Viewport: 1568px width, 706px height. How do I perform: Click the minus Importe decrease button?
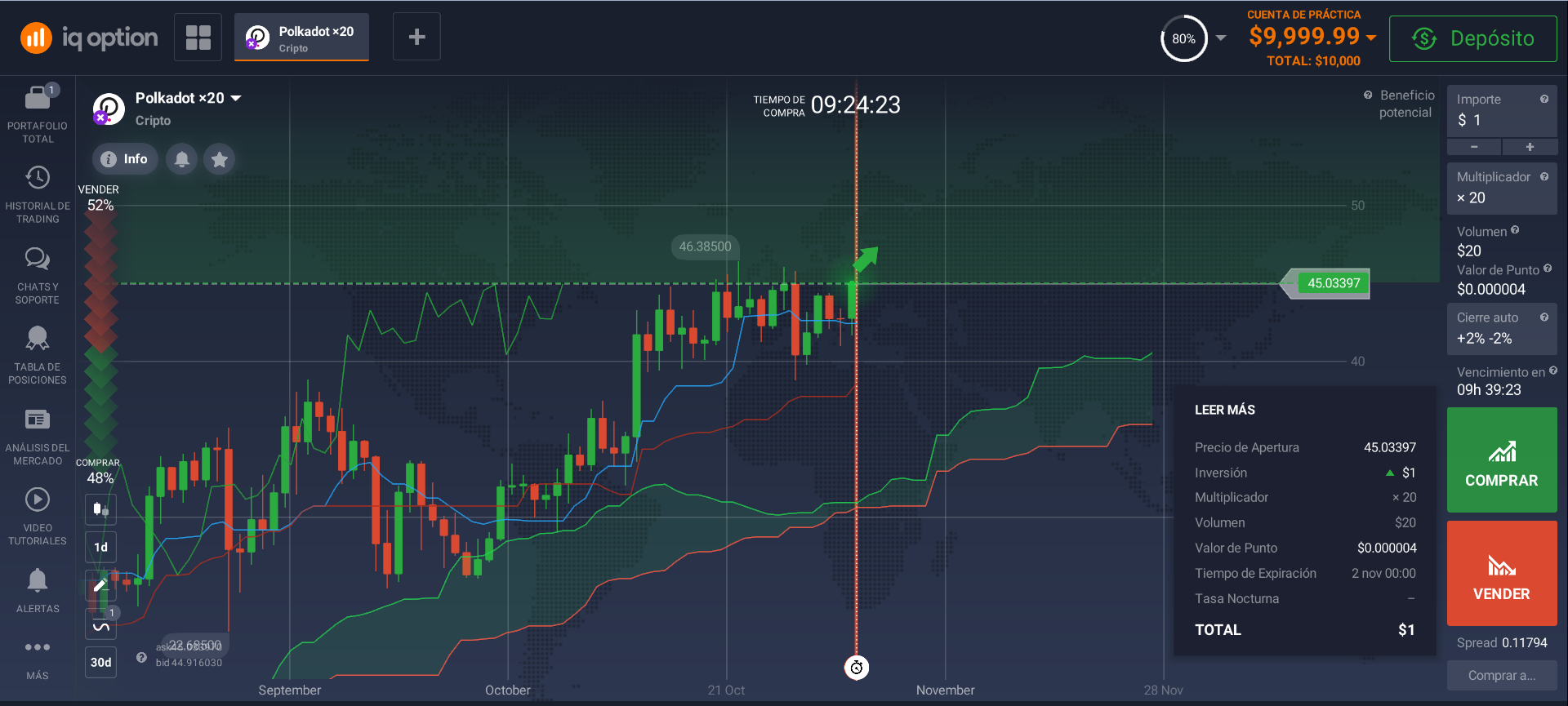coord(1474,147)
